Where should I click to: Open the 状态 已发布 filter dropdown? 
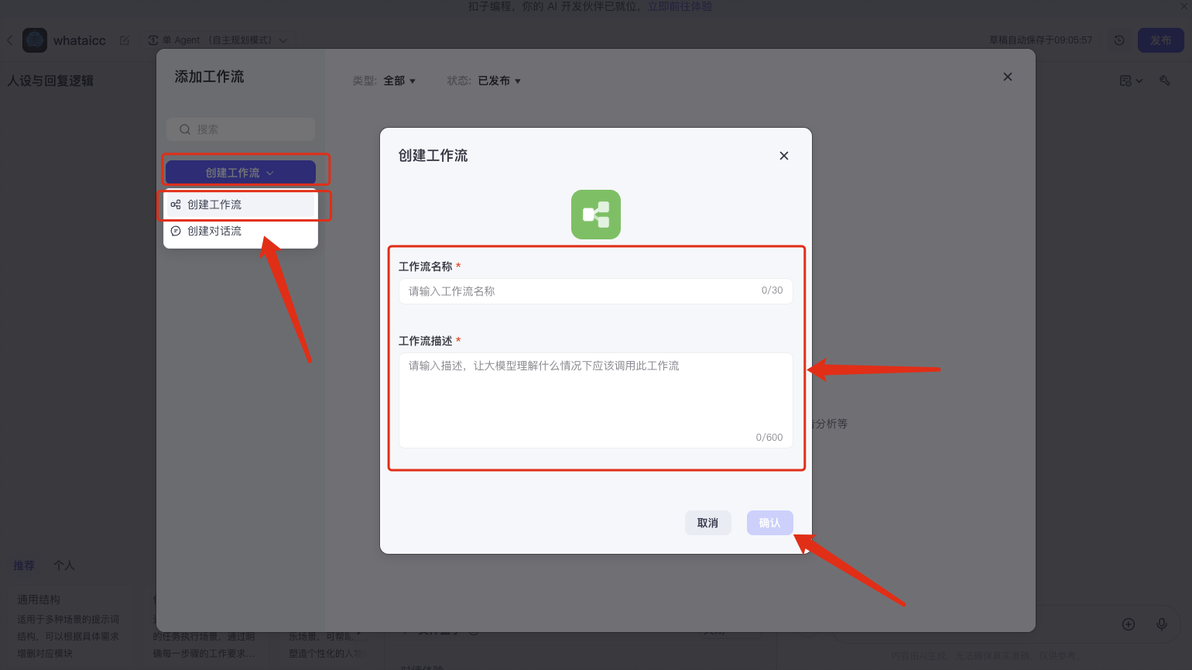click(499, 81)
